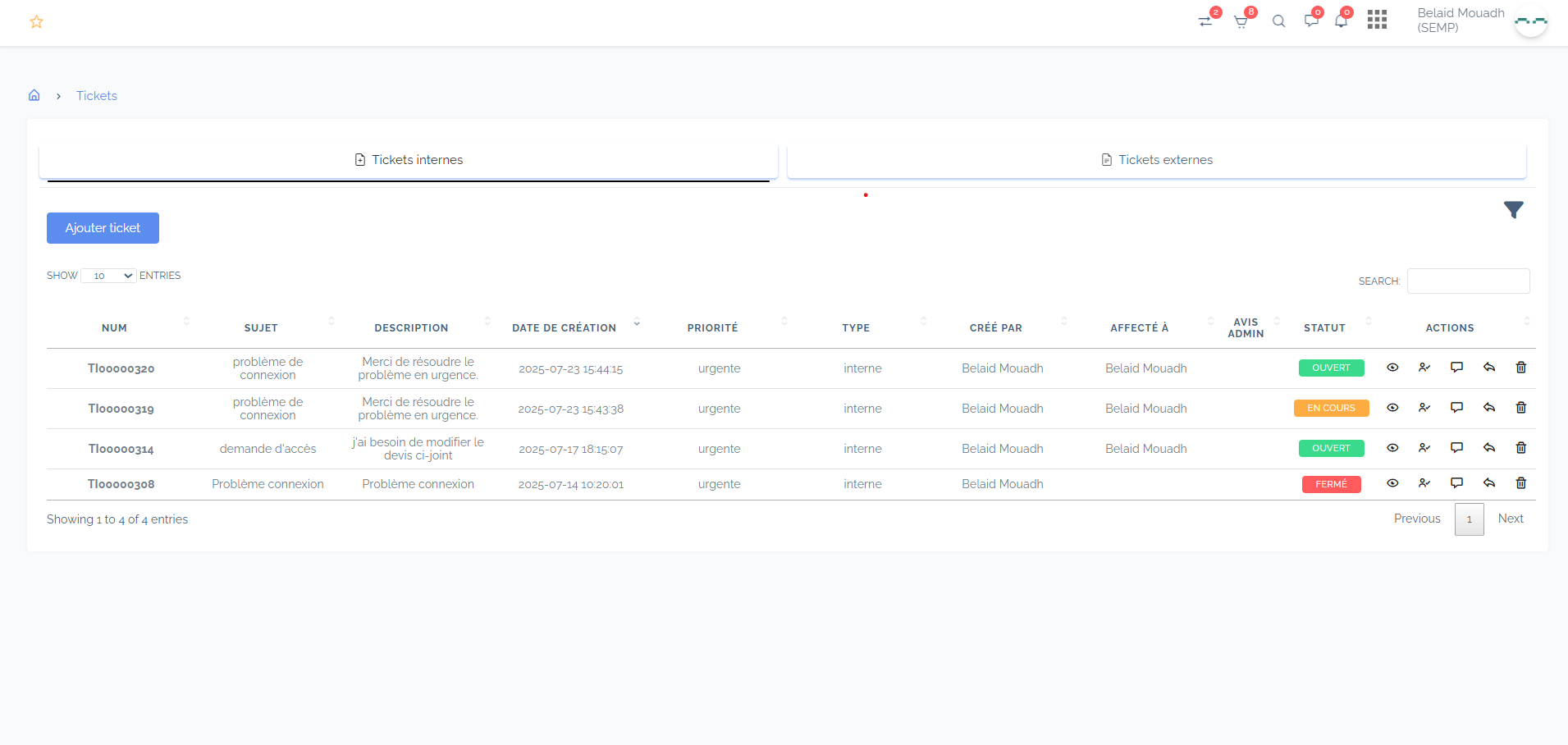This screenshot has width=1568, height=745.
Task: Click the FERMÉ status badge
Action: pos(1331,485)
